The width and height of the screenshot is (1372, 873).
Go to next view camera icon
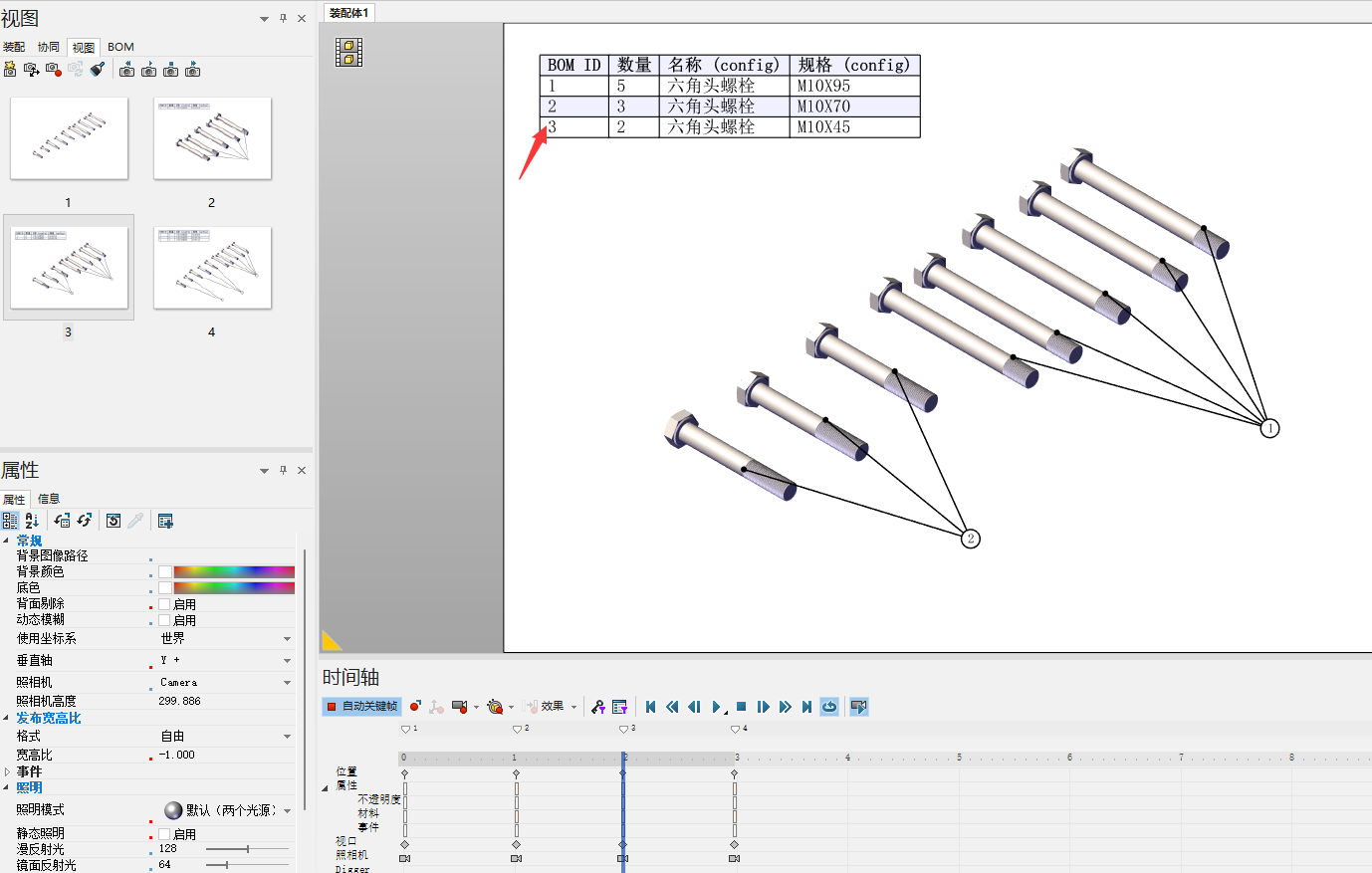coord(193,70)
